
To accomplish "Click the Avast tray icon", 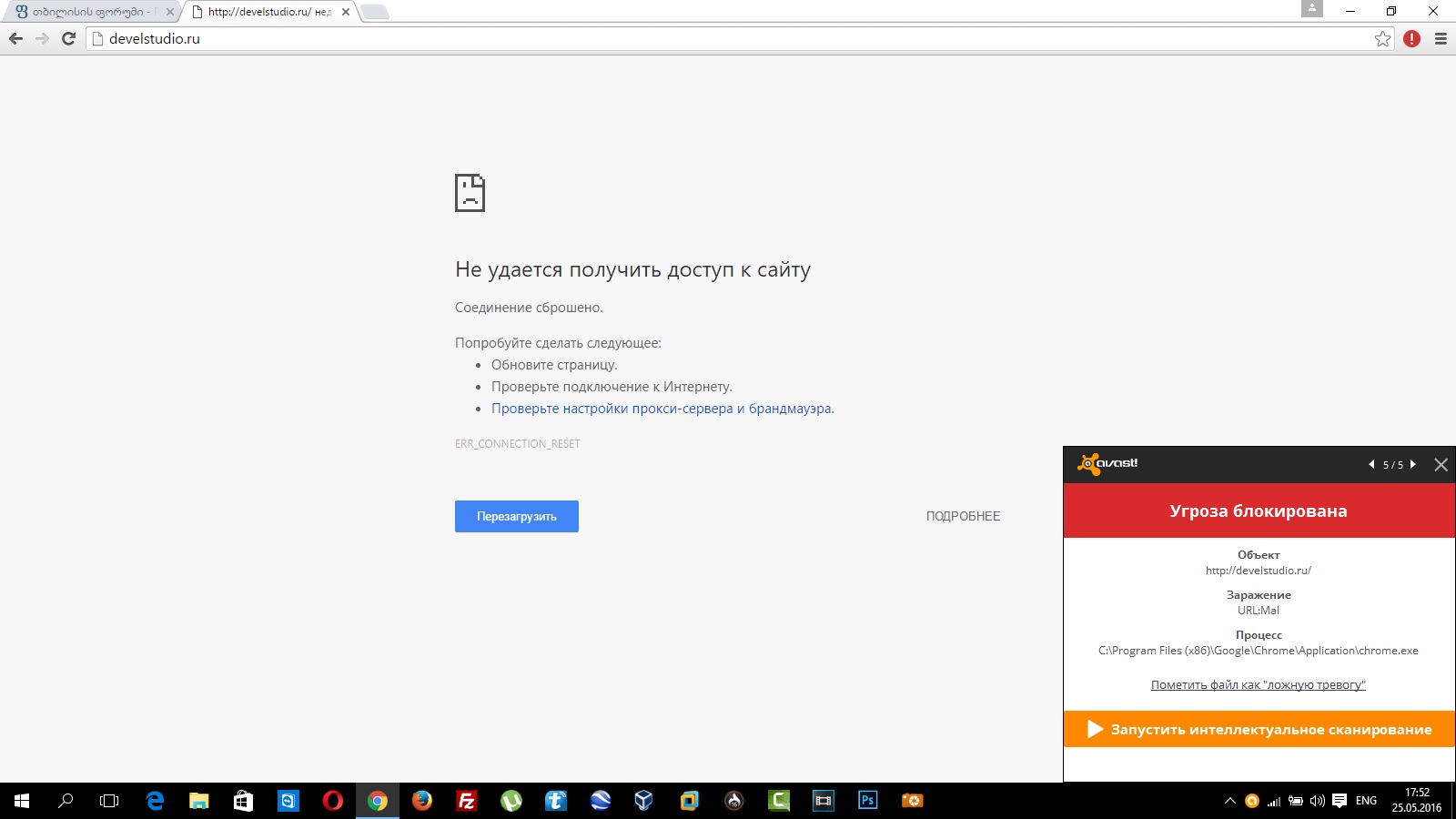I will point(1252,801).
